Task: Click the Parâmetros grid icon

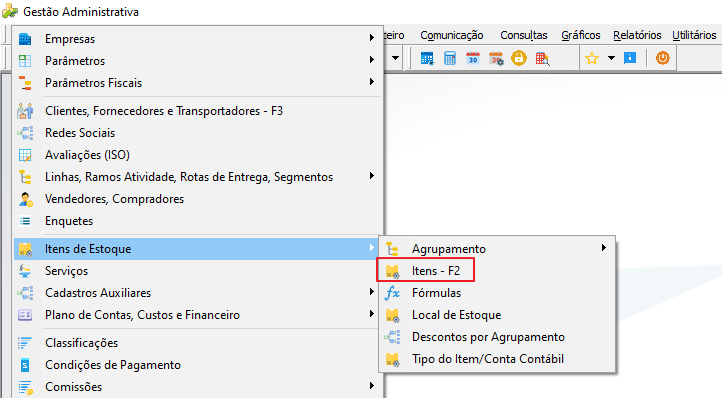Action: click(x=25, y=61)
